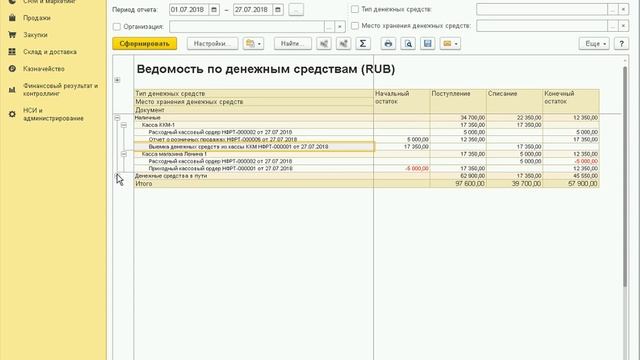Clear the Организация field with x
640x360 pixels.
tap(340, 27)
